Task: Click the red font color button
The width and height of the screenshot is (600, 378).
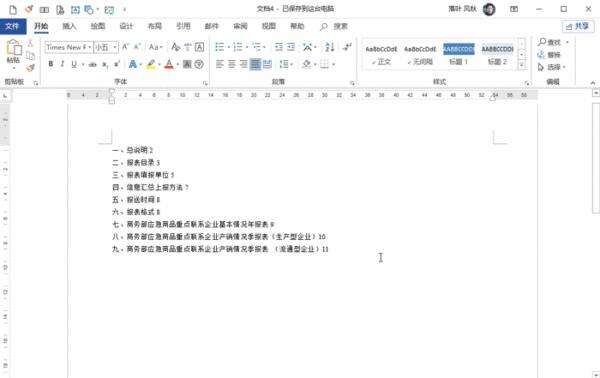Action: pyautogui.click(x=169, y=64)
